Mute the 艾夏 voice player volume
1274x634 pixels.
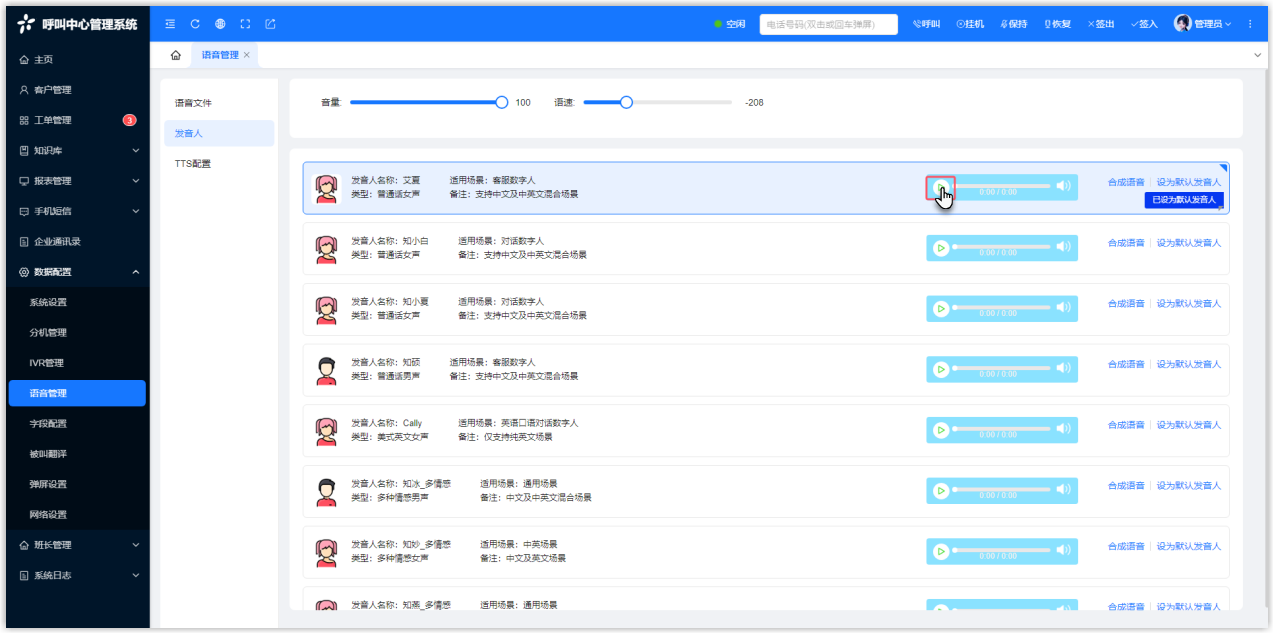[x=1063, y=186]
